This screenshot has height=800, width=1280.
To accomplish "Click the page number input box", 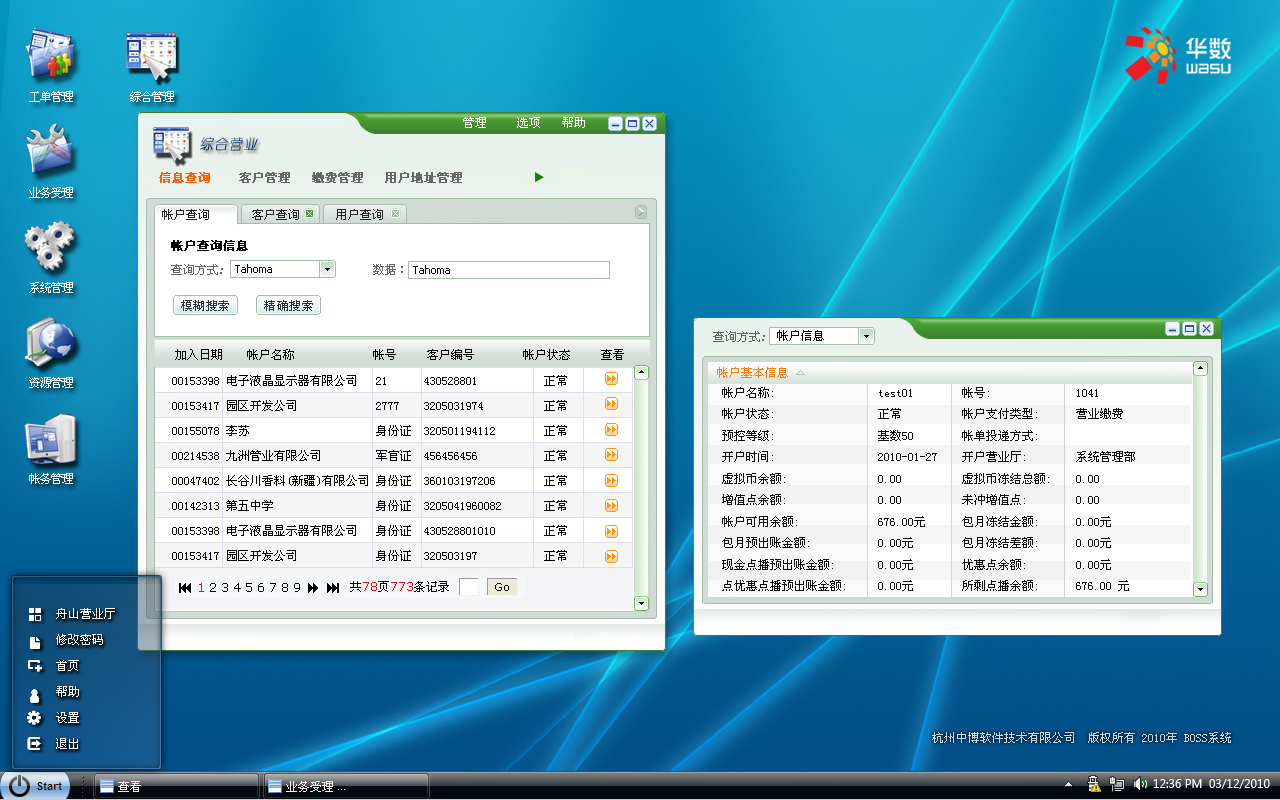I will [x=469, y=587].
